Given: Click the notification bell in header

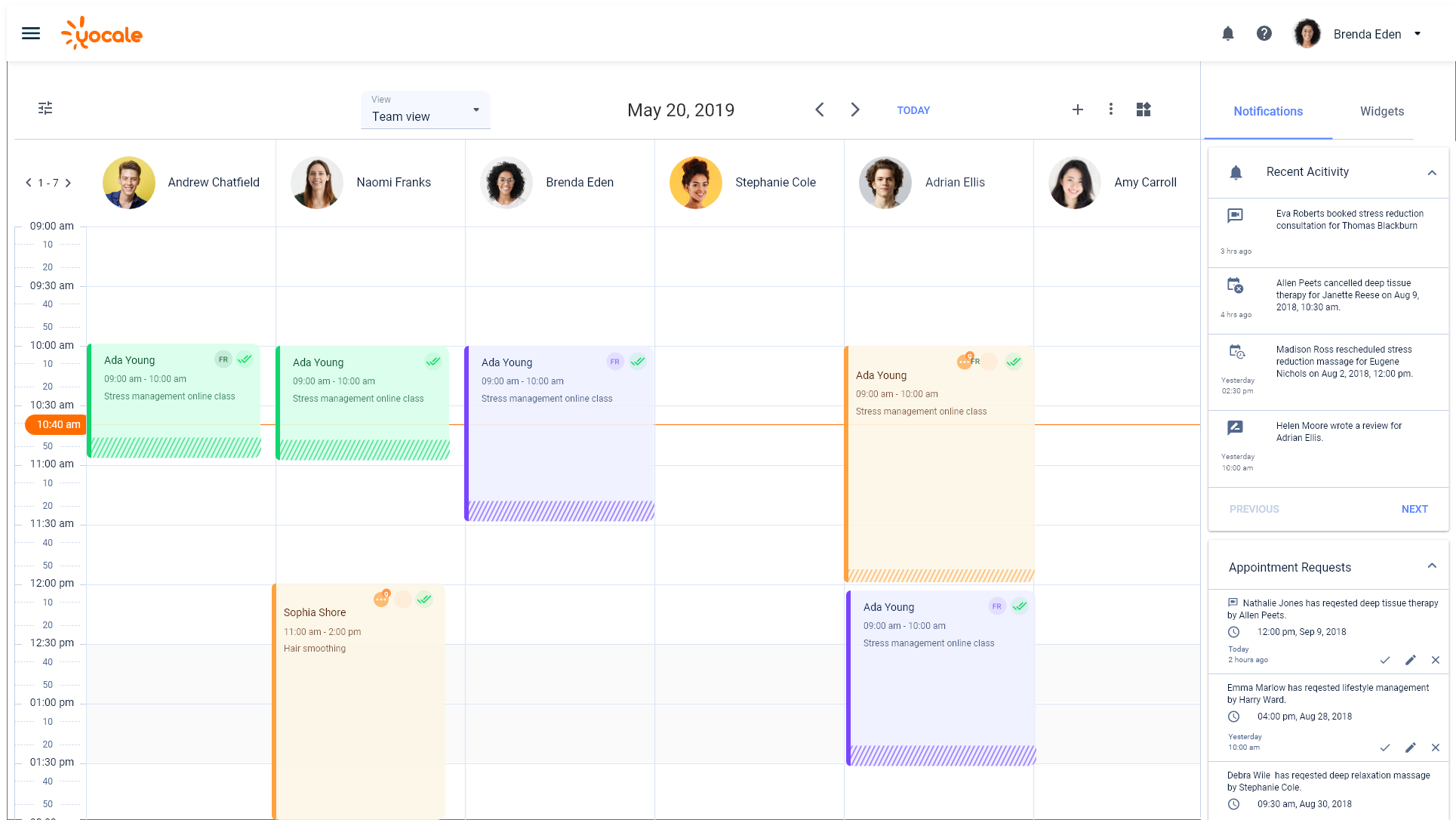Looking at the screenshot, I should click(x=1228, y=33).
